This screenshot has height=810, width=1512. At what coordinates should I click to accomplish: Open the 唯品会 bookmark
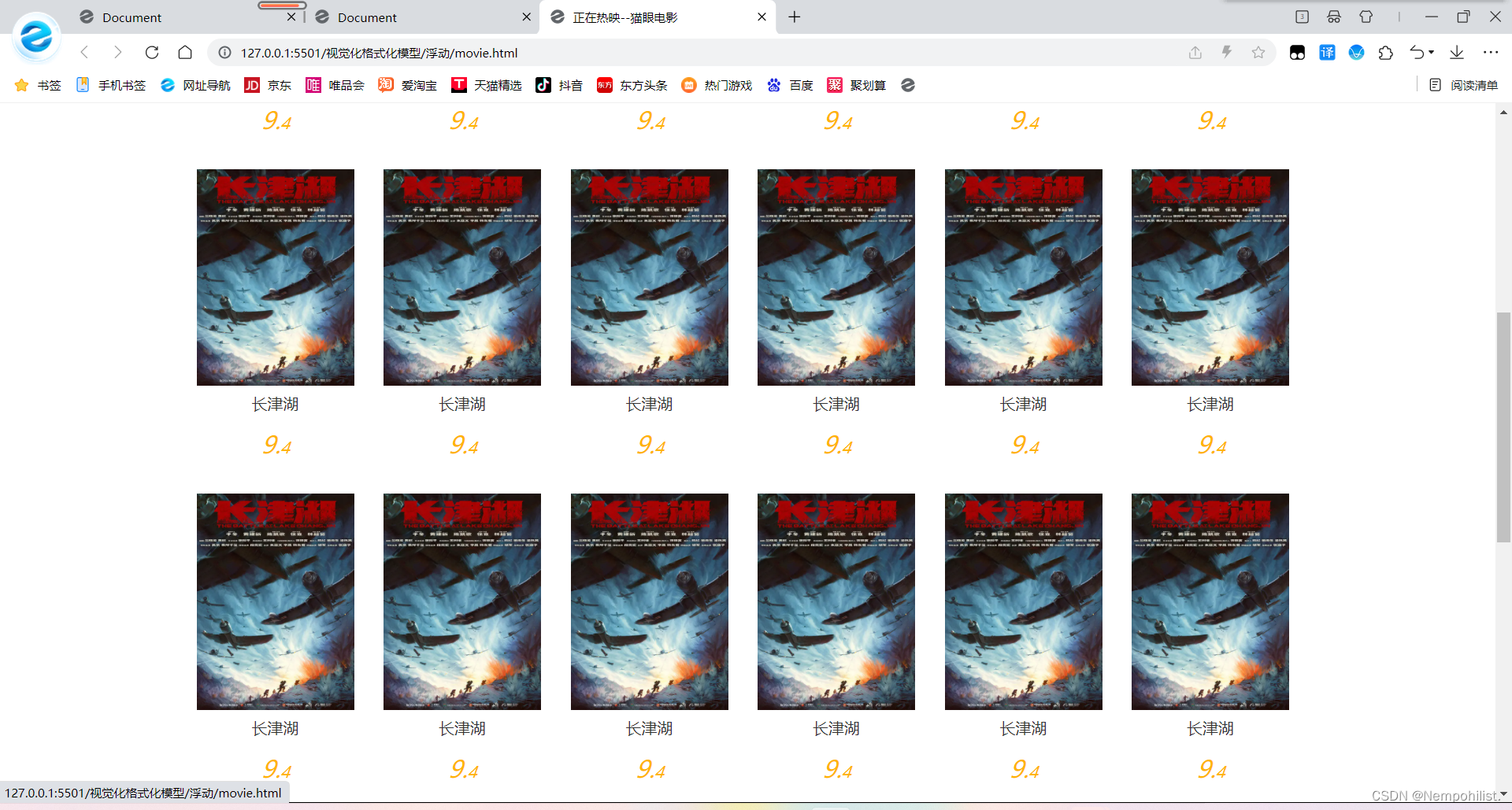[335, 85]
